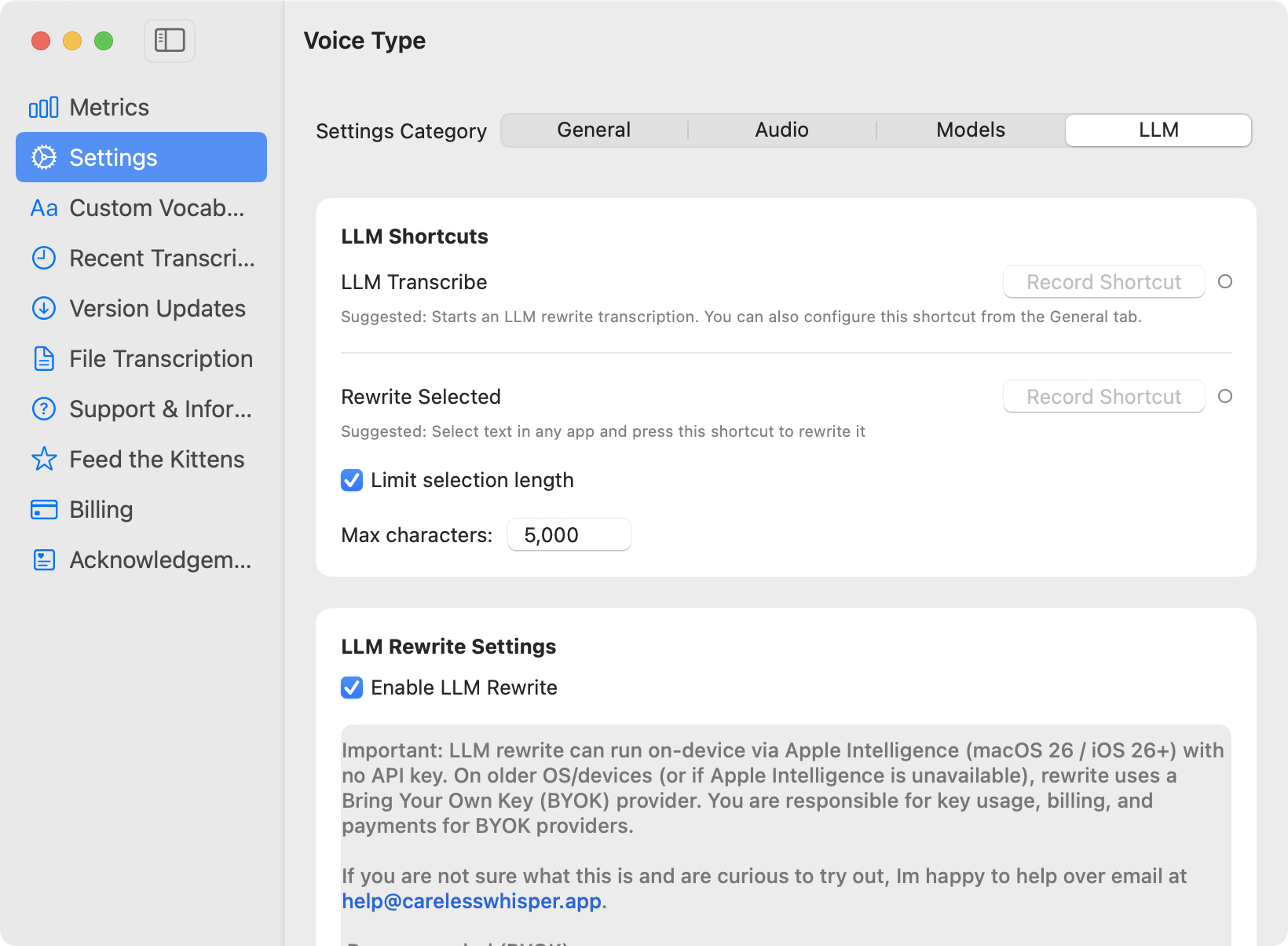Click the Version Updates download icon
This screenshot has width=1288, height=946.
click(44, 308)
